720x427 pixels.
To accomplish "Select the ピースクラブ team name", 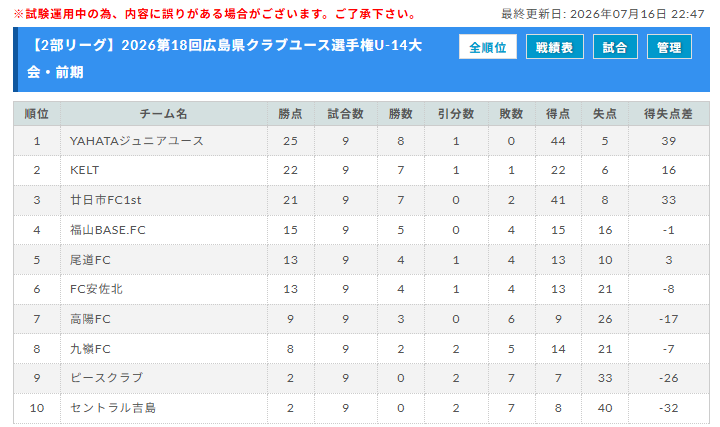I will [x=107, y=378].
